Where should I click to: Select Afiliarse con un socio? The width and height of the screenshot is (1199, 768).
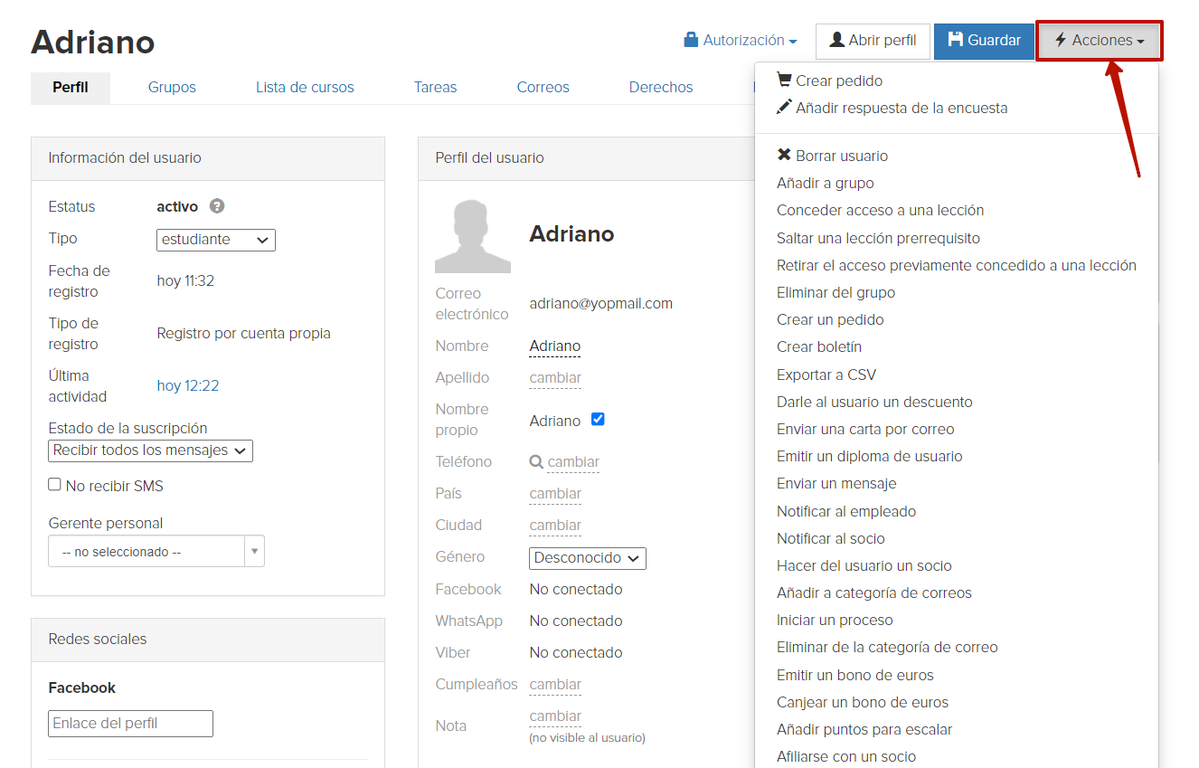pyautogui.click(x=846, y=757)
